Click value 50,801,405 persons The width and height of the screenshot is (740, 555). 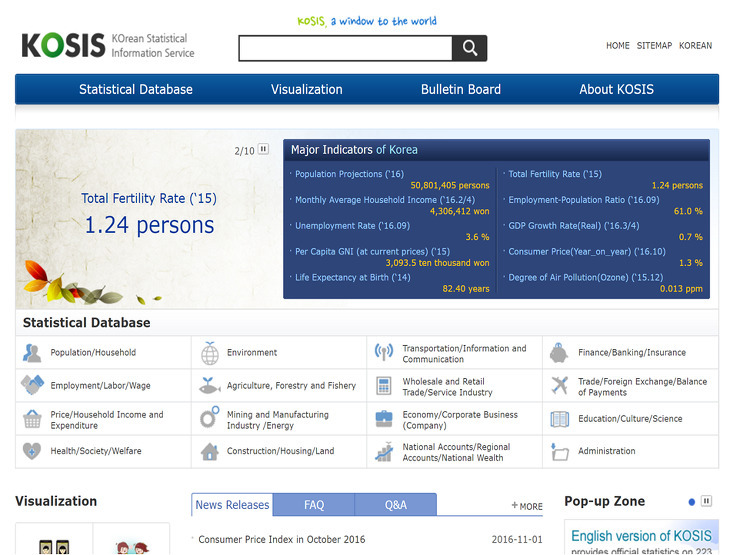[450, 185]
